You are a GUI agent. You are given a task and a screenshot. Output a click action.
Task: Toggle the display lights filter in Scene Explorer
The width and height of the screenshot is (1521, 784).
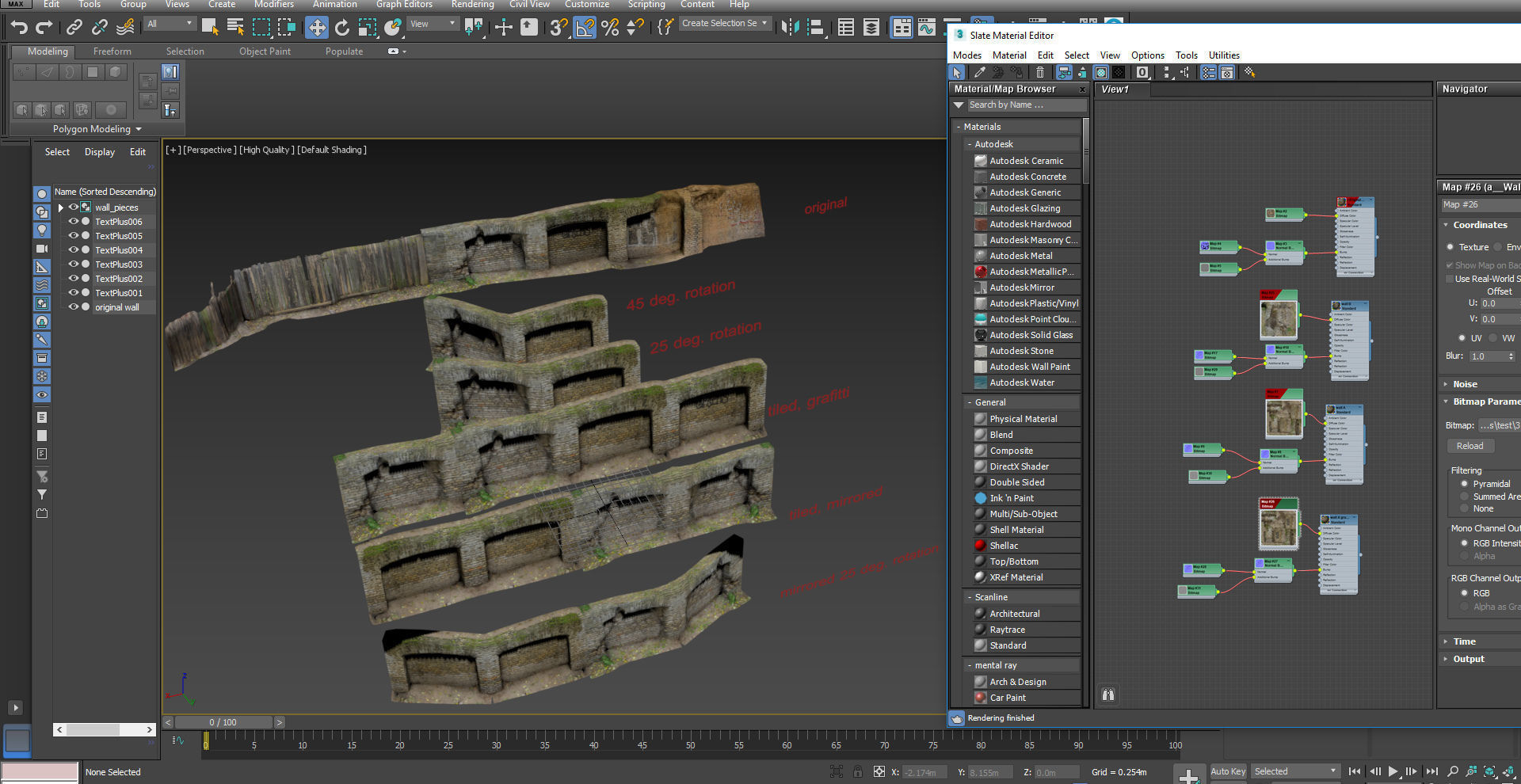pos(42,230)
